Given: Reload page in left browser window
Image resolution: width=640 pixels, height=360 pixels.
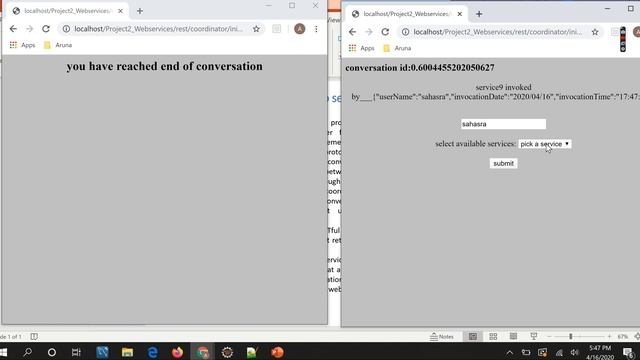Looking at the screenshot, I should [x=46, y=29].
